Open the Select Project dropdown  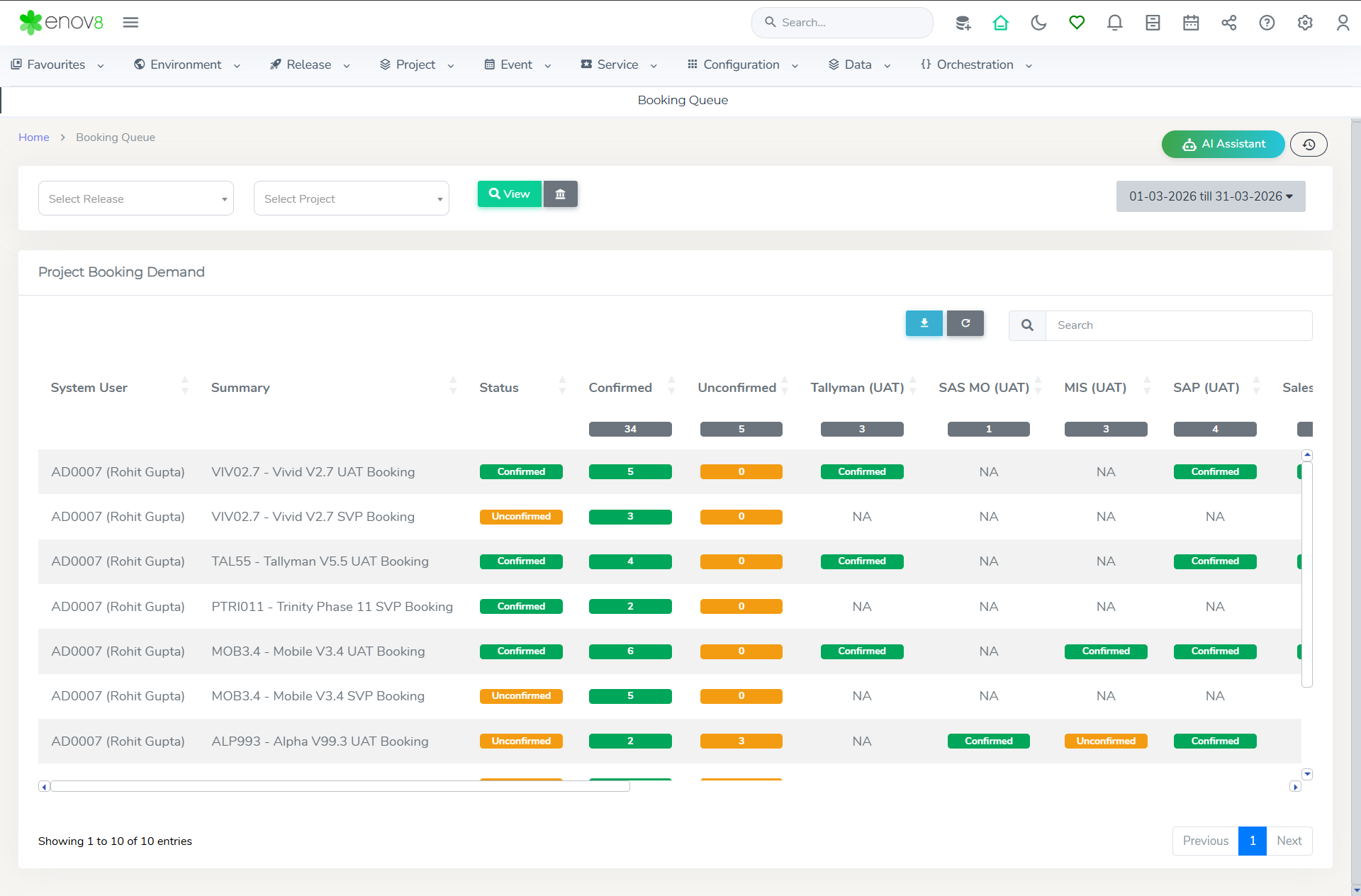coord(352,198)
